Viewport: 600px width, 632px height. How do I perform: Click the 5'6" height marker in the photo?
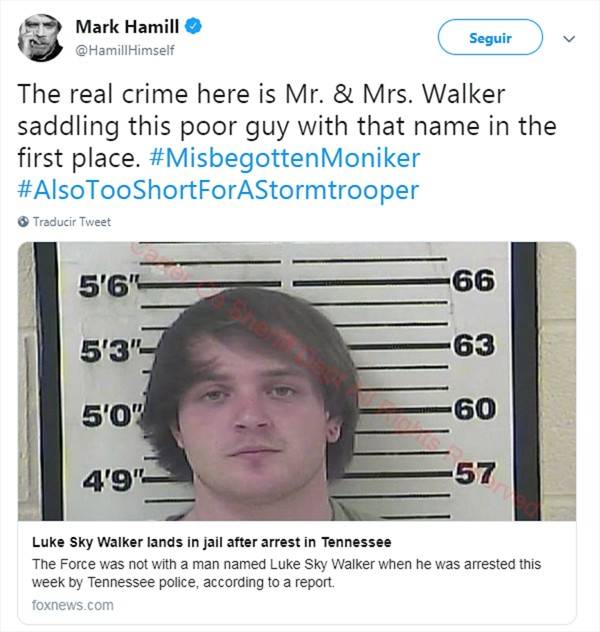coord(109,286)
